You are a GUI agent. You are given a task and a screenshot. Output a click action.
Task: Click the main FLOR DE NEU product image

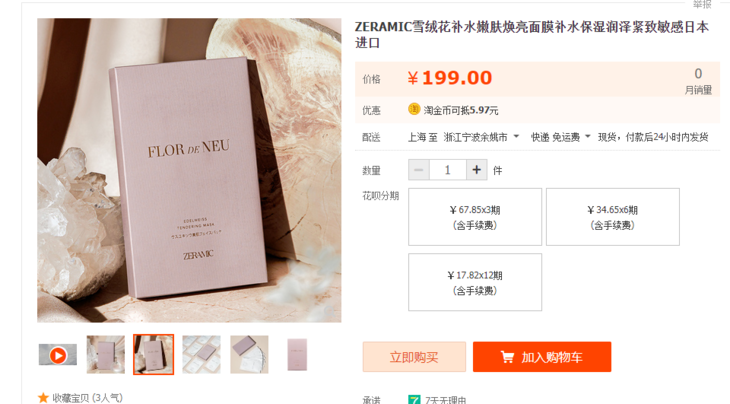pyautogui.click(x=189, y=170)
